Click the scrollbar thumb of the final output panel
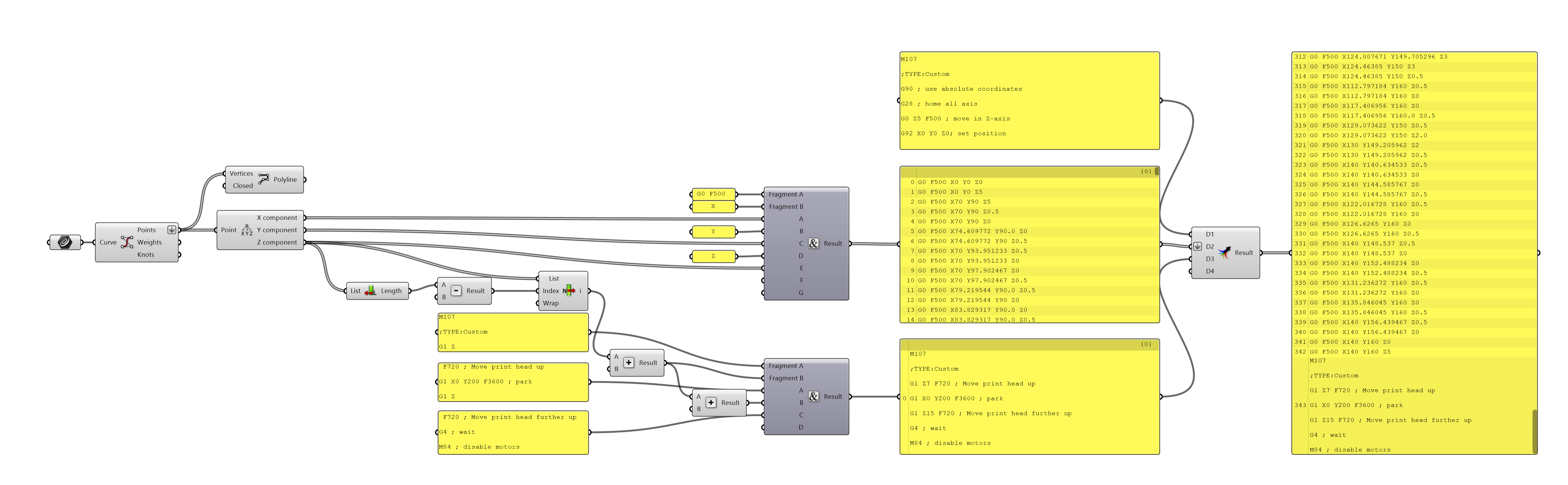The height and width of the screenshot is (485, 1568). tap(1535, 432)
